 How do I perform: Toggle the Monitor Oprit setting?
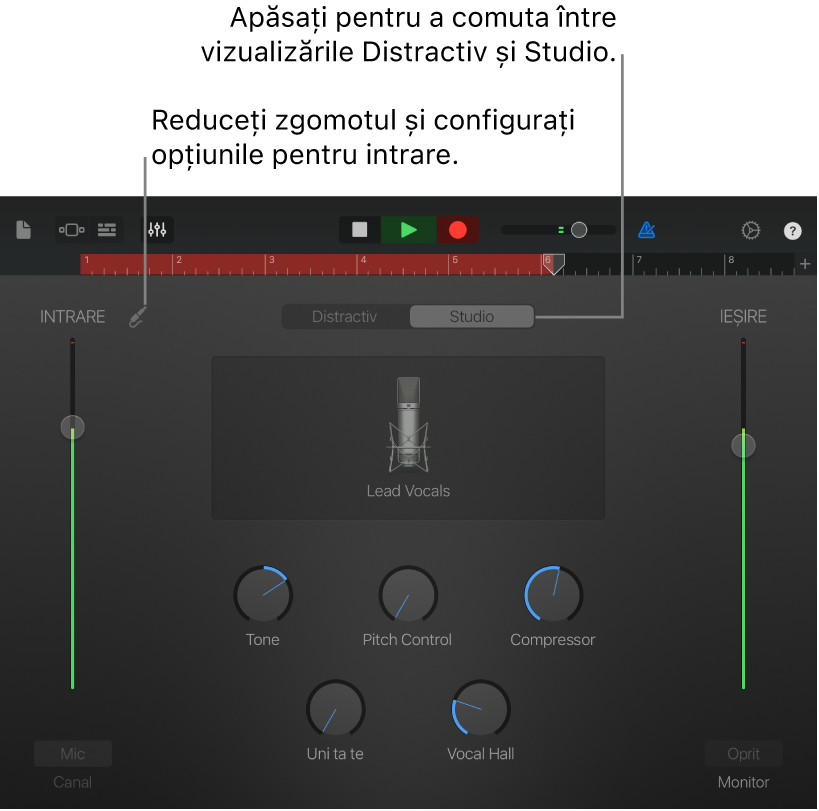tap(743, 753)
